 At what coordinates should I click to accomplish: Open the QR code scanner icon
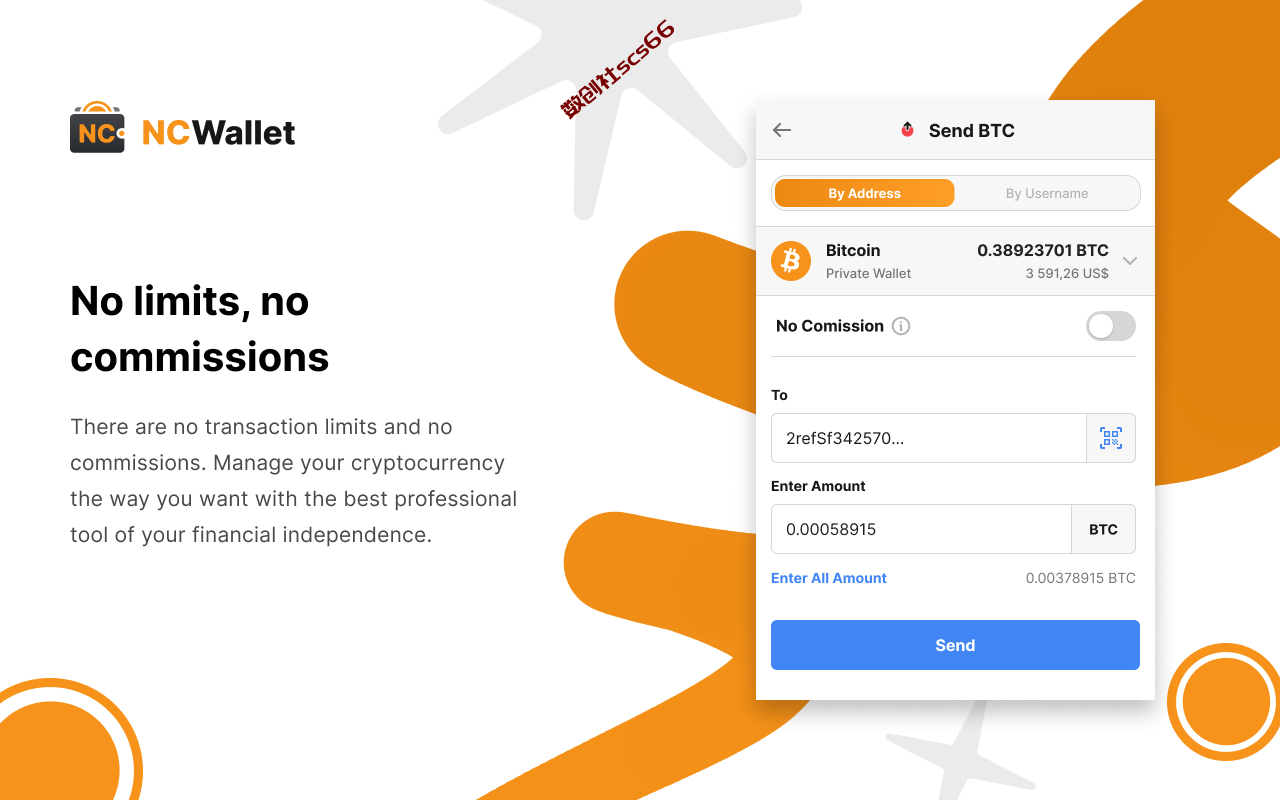[x=1111, y=438]
